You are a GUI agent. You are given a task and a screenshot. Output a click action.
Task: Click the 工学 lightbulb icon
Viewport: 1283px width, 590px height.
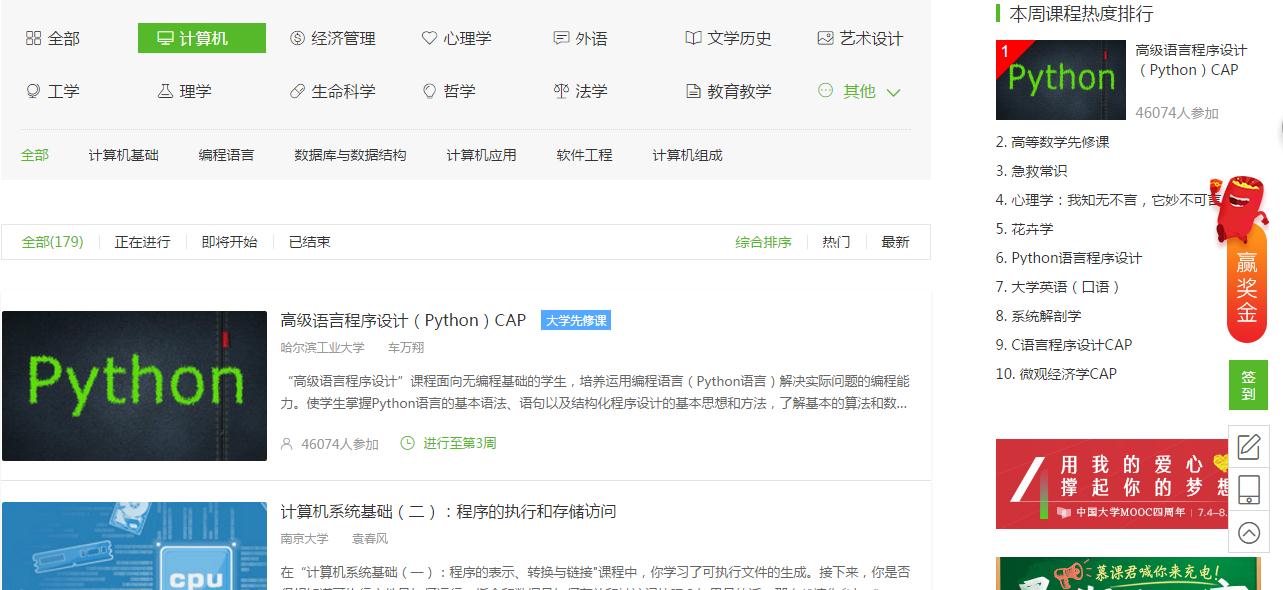(33, 91)
